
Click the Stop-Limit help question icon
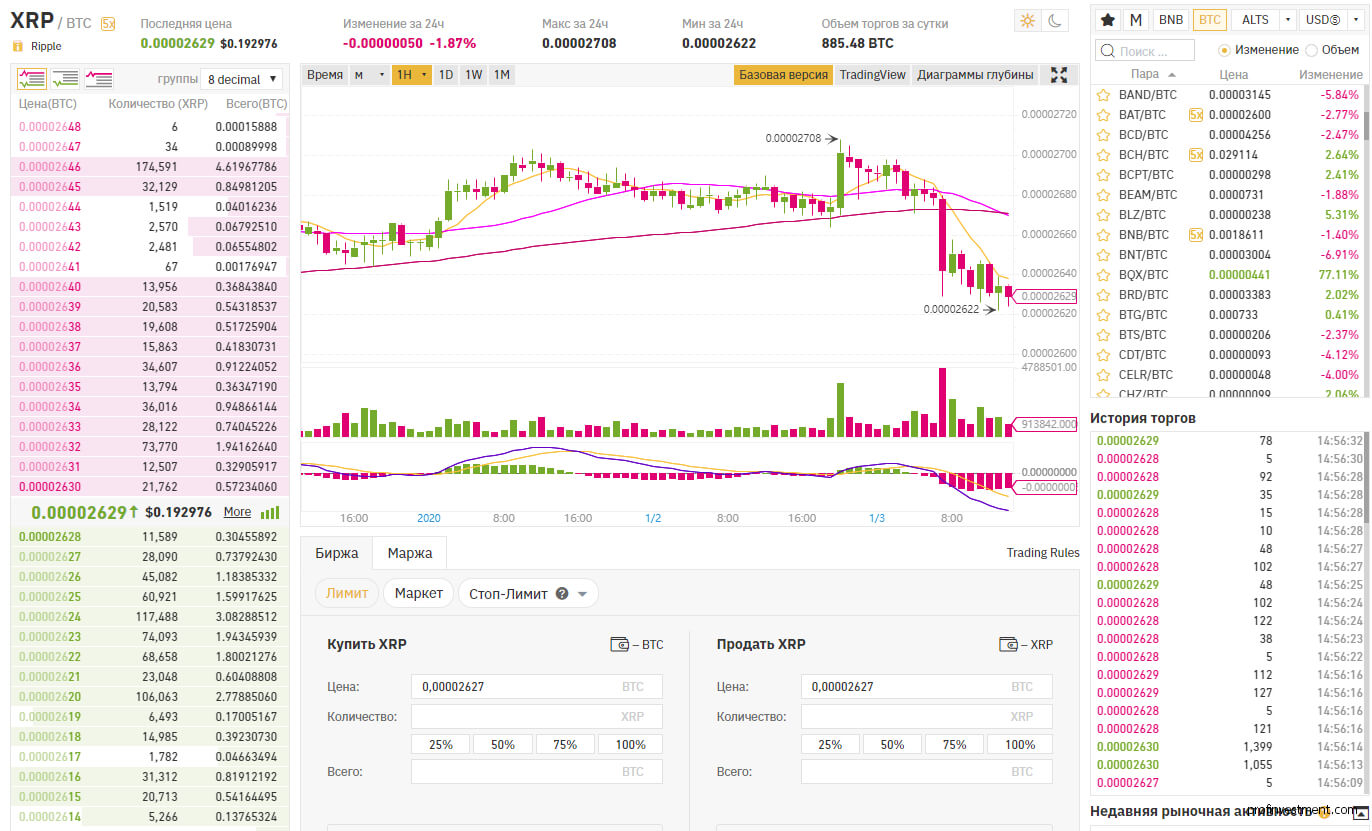(x=562, y=593)
